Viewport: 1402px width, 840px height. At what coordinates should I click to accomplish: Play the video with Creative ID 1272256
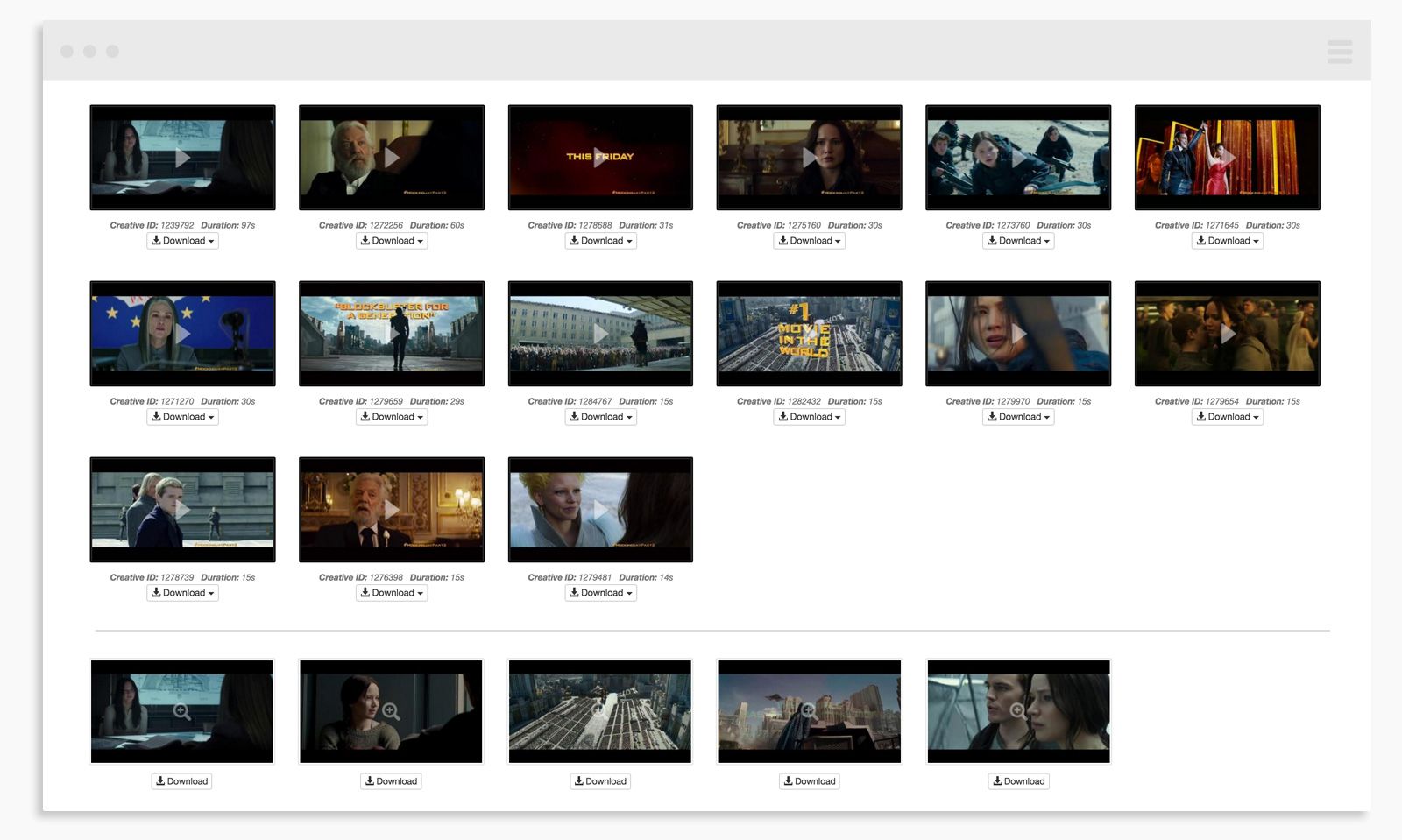point(392,158)
